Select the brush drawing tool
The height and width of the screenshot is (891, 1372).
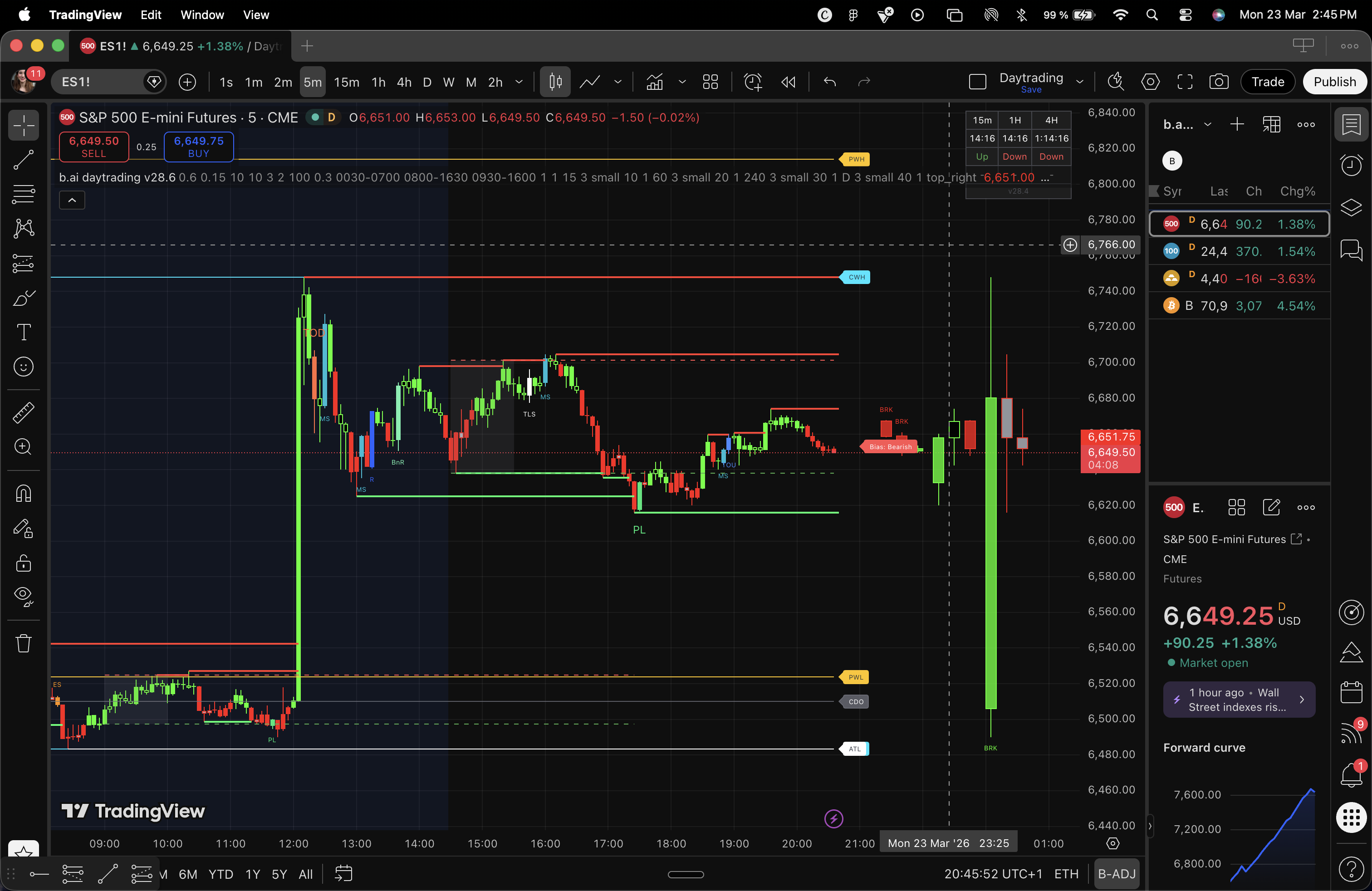click(24, 298)
